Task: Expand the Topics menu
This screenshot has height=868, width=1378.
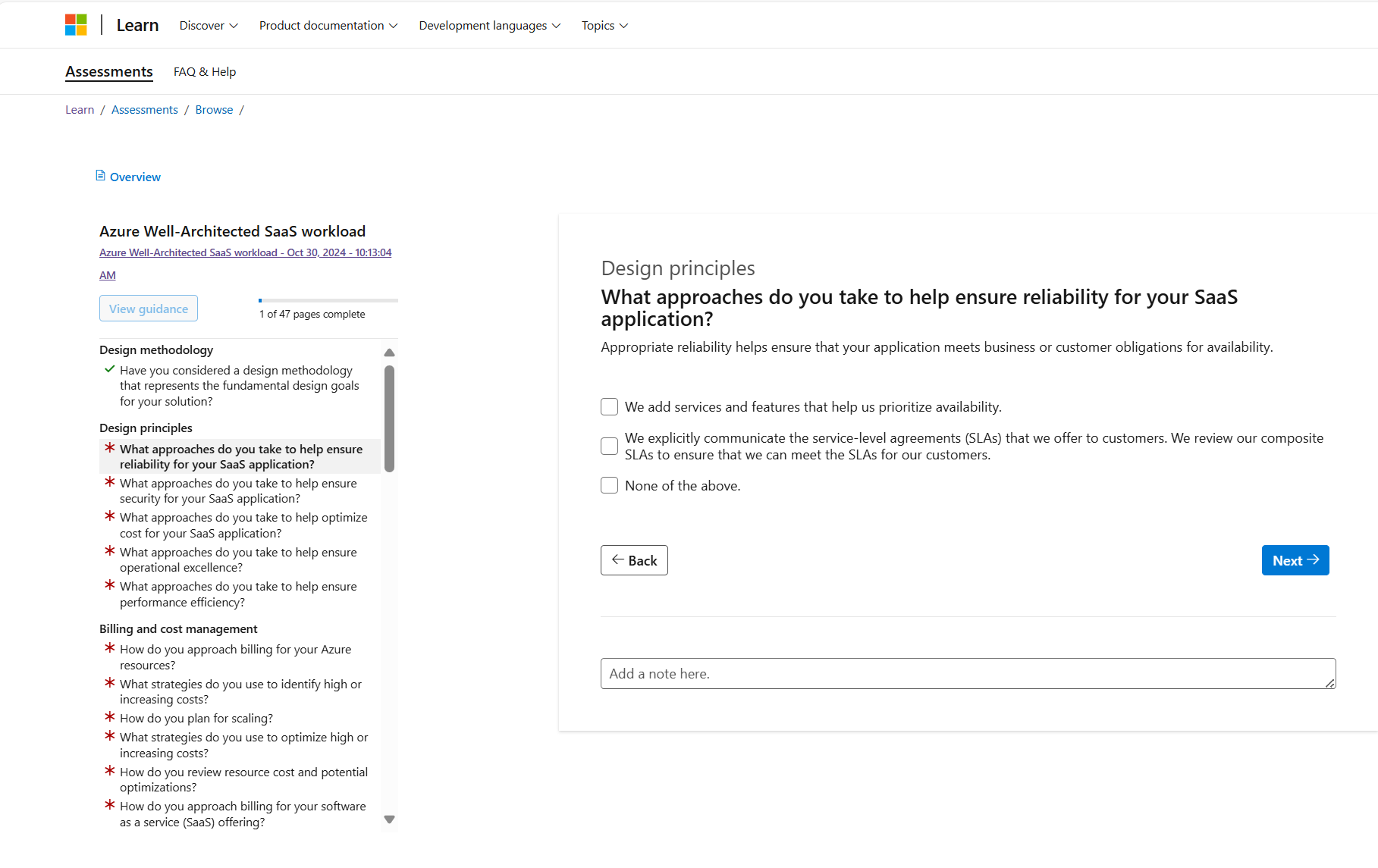Action: click(x=604, y=26)
